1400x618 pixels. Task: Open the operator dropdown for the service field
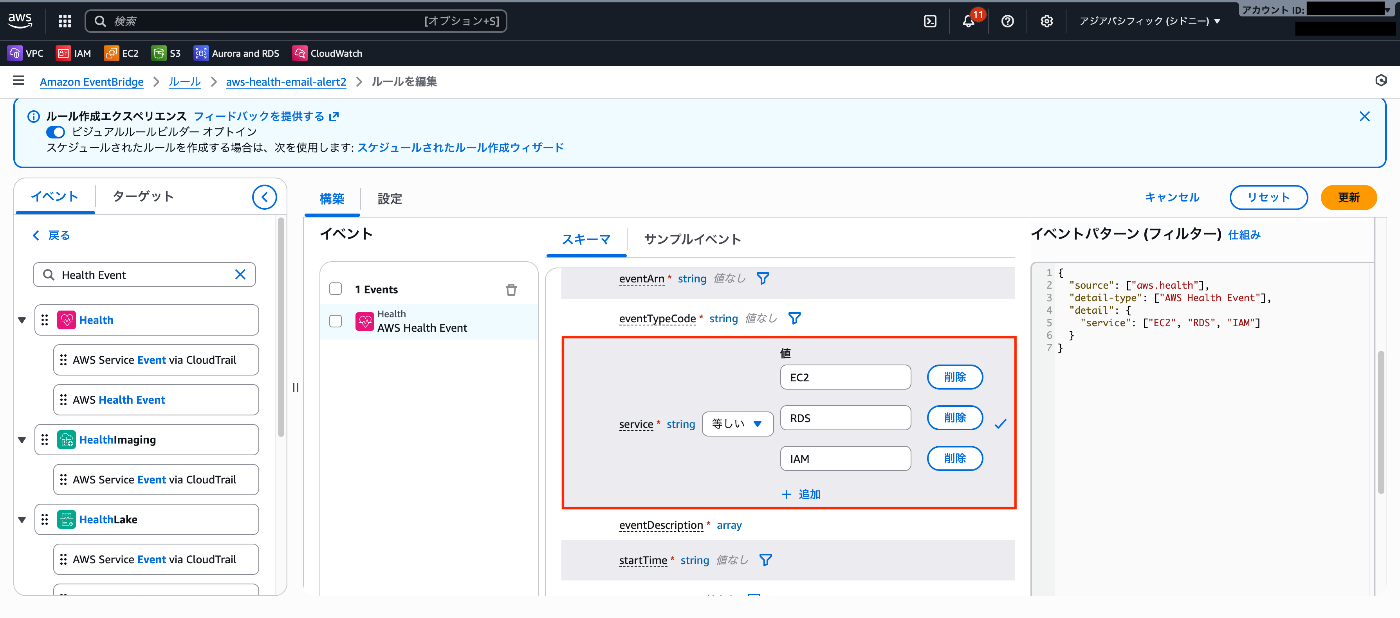[x=738, y=424]
